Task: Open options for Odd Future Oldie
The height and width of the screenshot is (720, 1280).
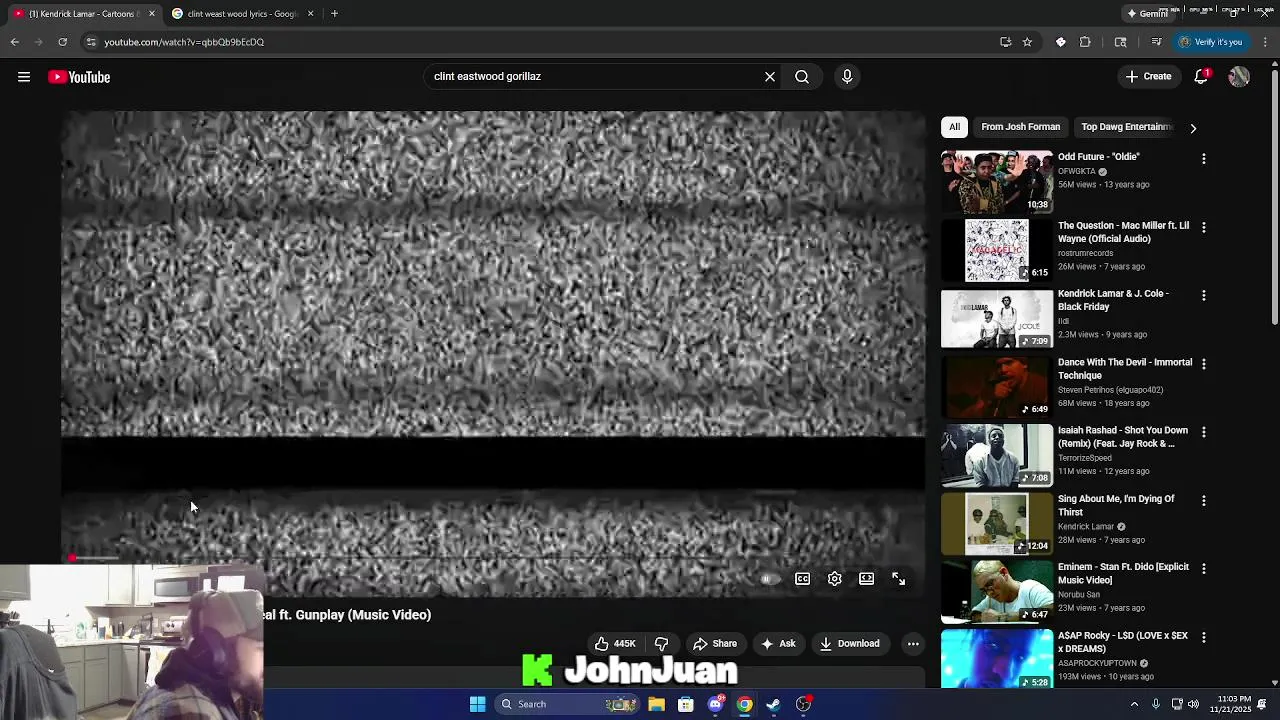Action: pos(1204,159)
